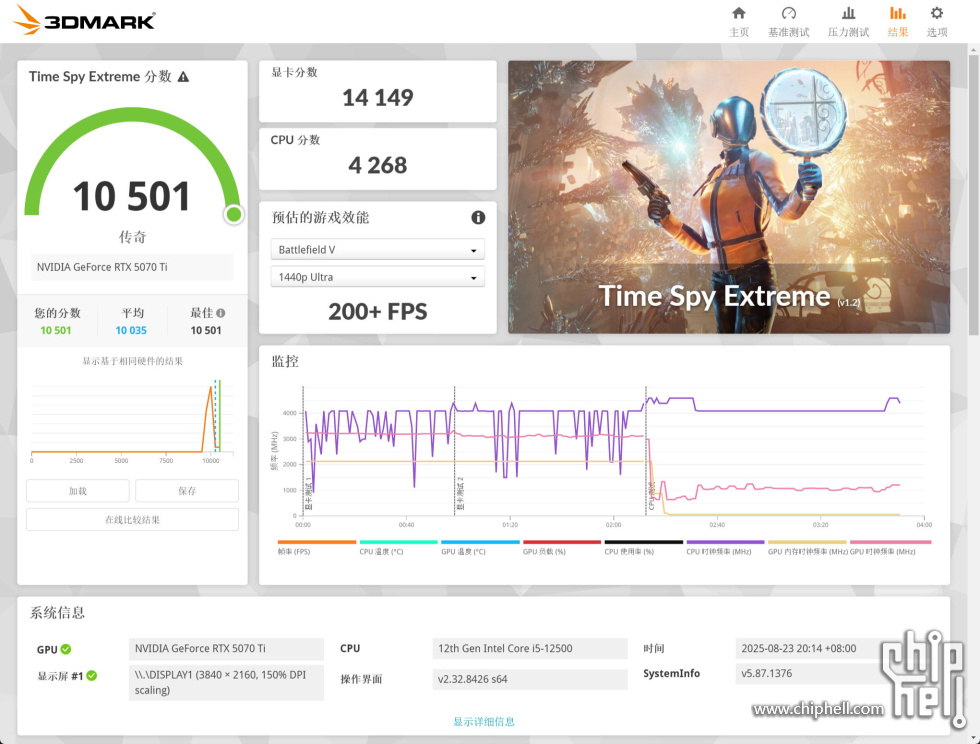The width and height of the screenshot is (980, 744).
Task: Click the vertical scrollbar on the right
Action: (973, 195)
